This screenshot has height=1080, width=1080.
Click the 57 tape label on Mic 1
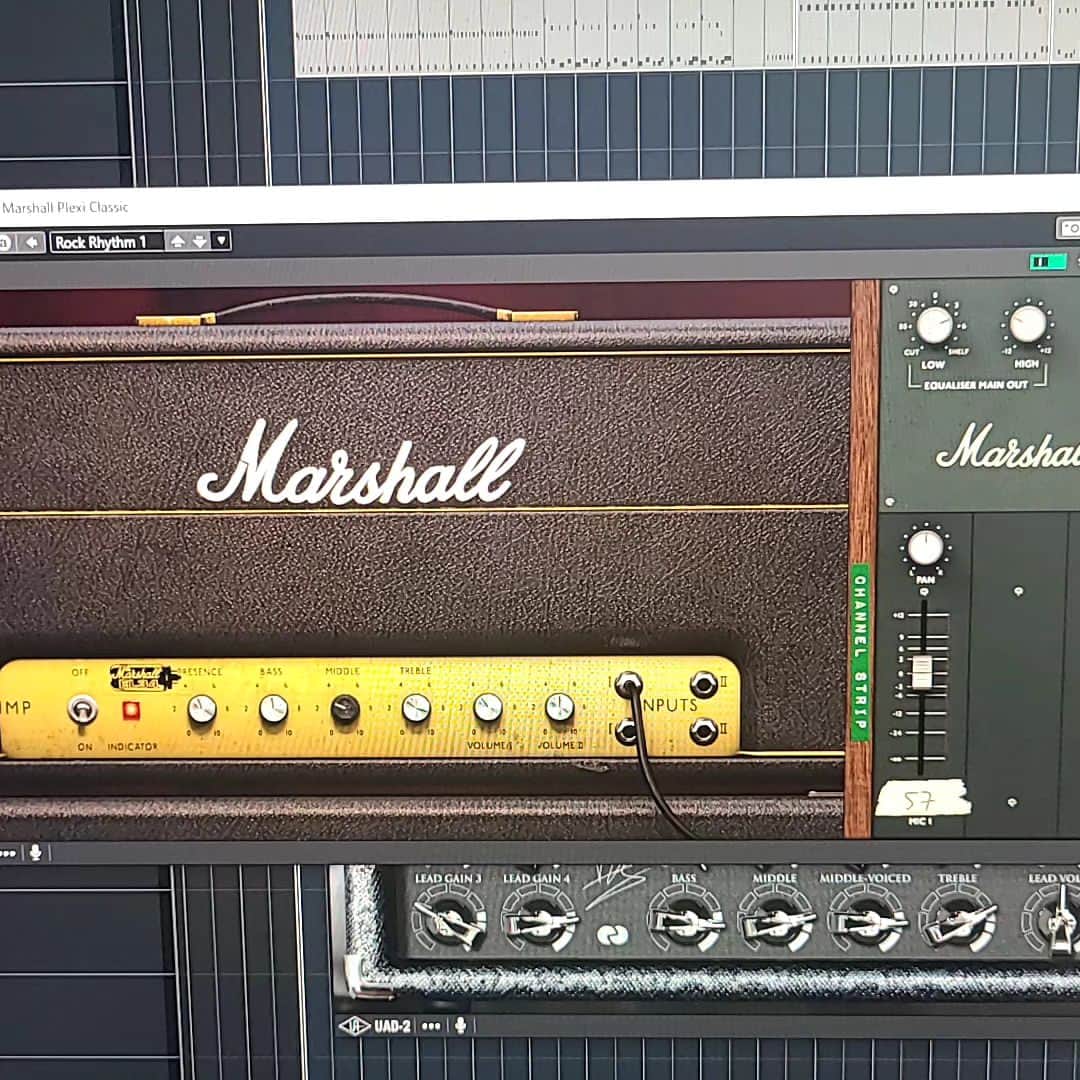[x=922, y=798]
